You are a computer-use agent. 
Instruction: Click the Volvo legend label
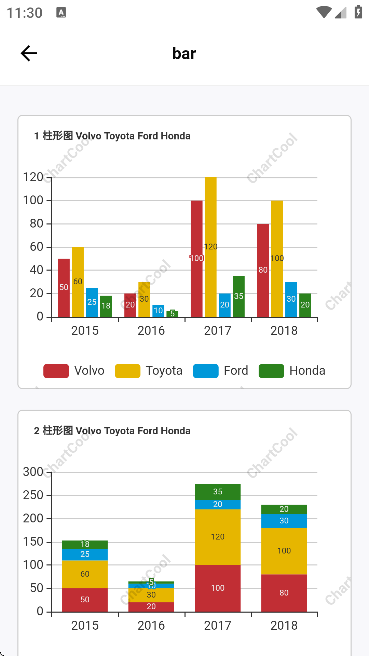tap(89, 371)
